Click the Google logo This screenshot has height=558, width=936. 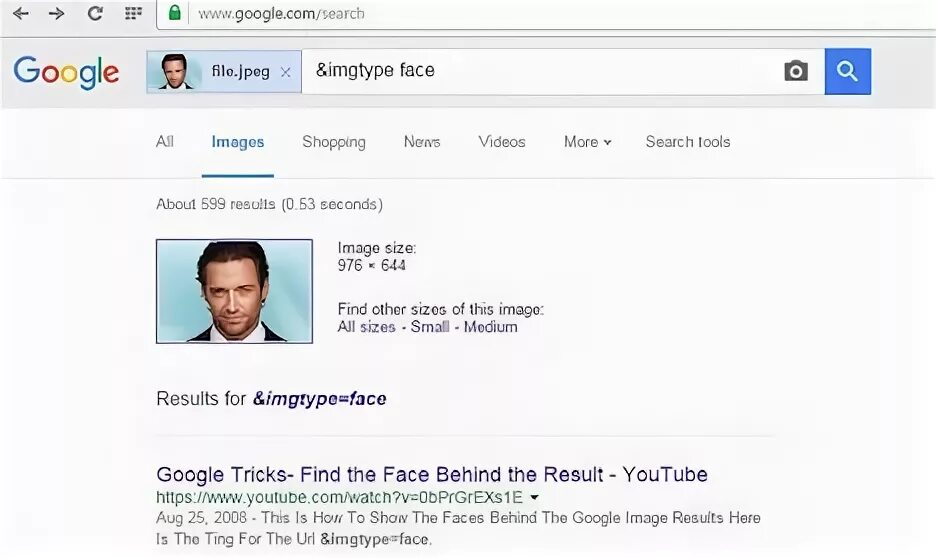click(x=66, y=72)
